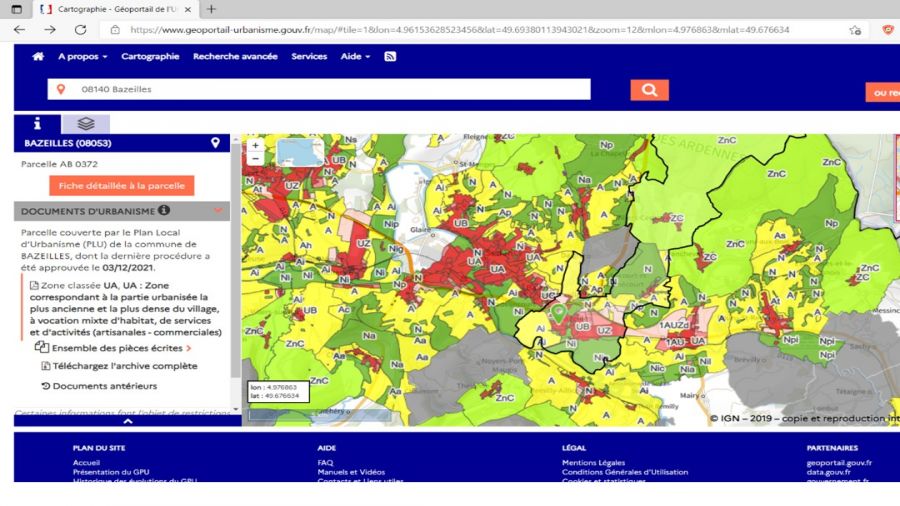Click the green parcel marker on map
Viewport: 900px width, 506px height.
tap(558, 314)
